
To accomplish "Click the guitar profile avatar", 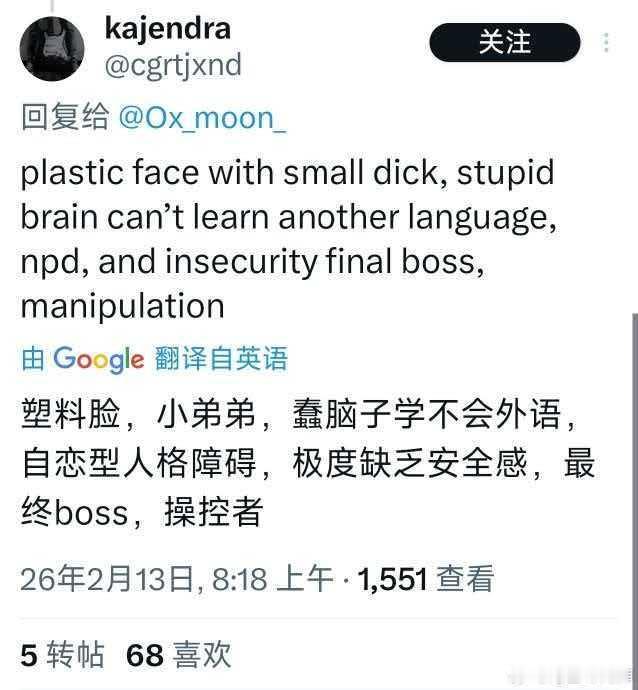I will tap(52, 48).
